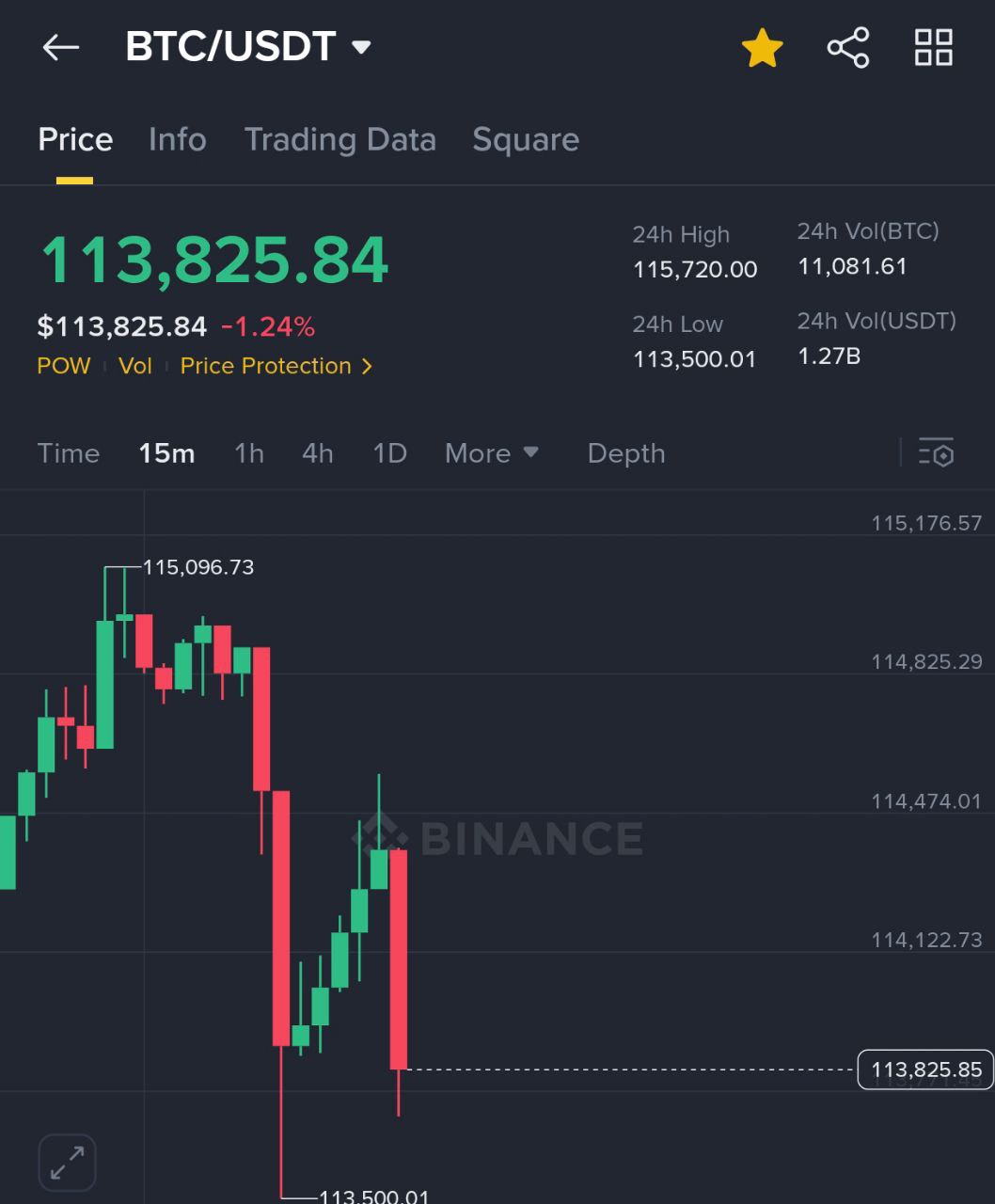Tap the POW tag link

click(64, 366)
